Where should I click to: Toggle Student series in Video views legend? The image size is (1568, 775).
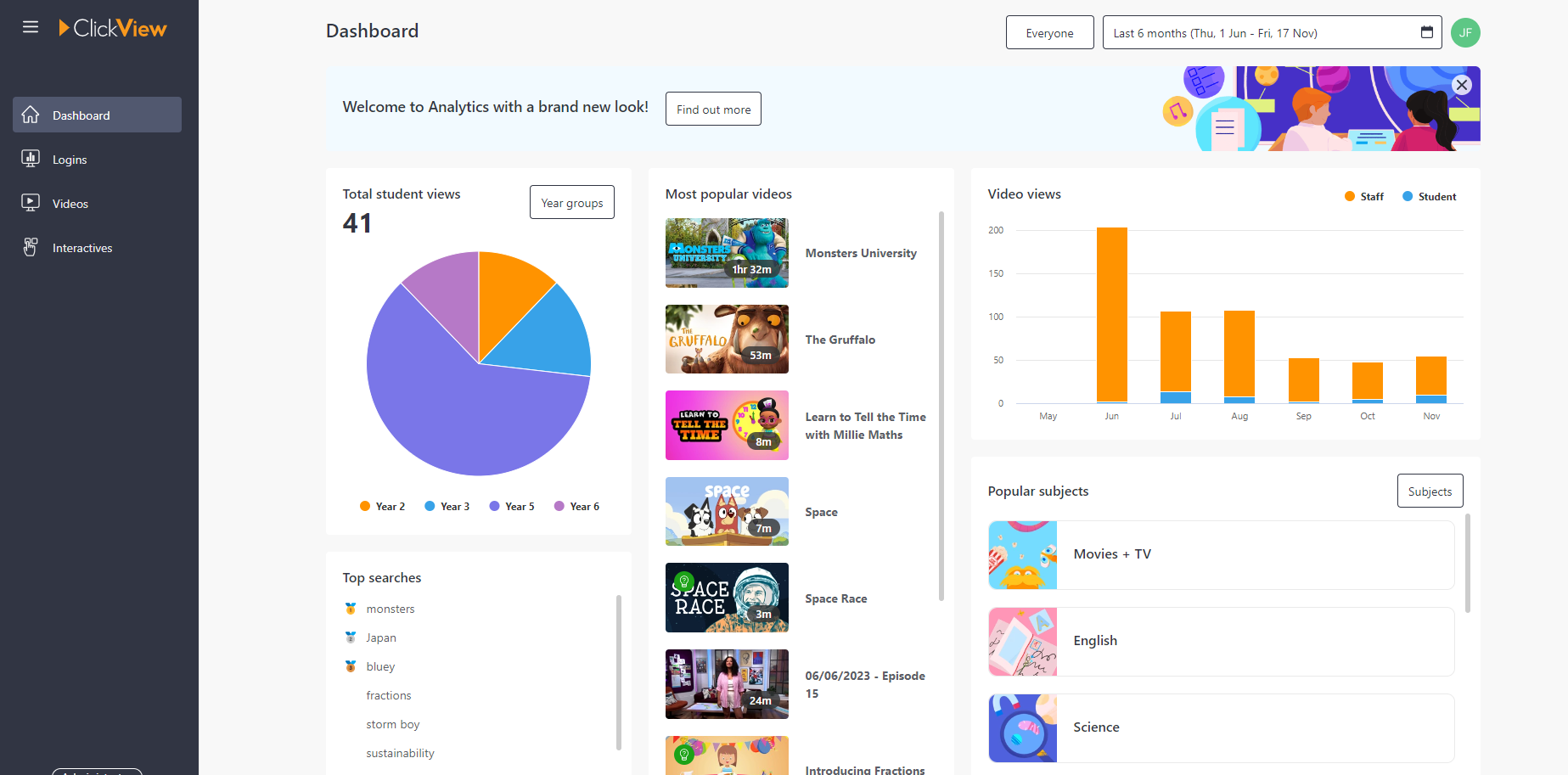[1430, 196]
